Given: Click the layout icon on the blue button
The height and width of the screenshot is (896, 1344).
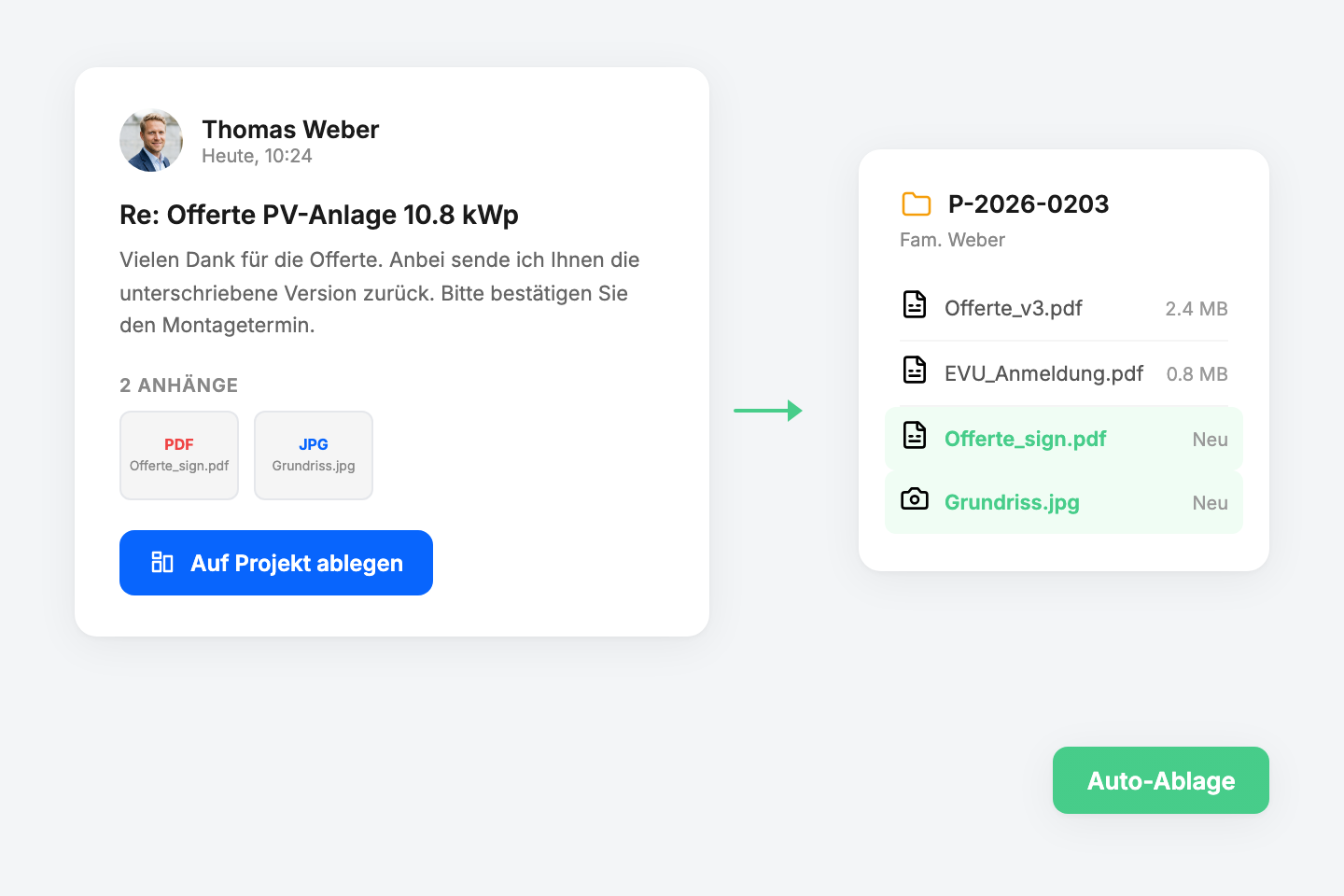Looking at the screenshot, I should pyautogui.click(x=162, y=562).
